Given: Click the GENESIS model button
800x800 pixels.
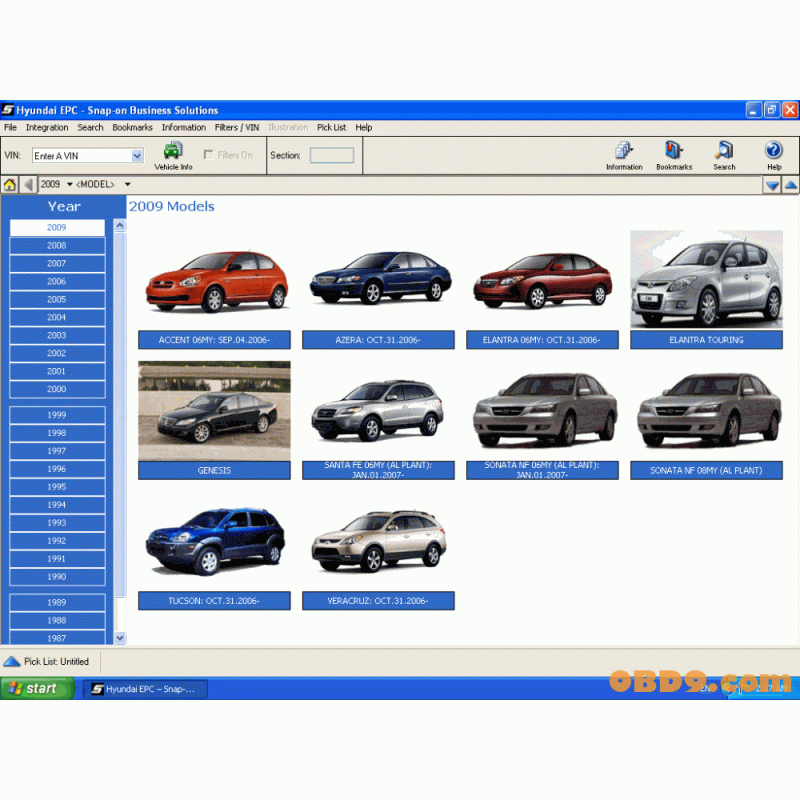Looking at the screenshot, I should tap(214, 470).
